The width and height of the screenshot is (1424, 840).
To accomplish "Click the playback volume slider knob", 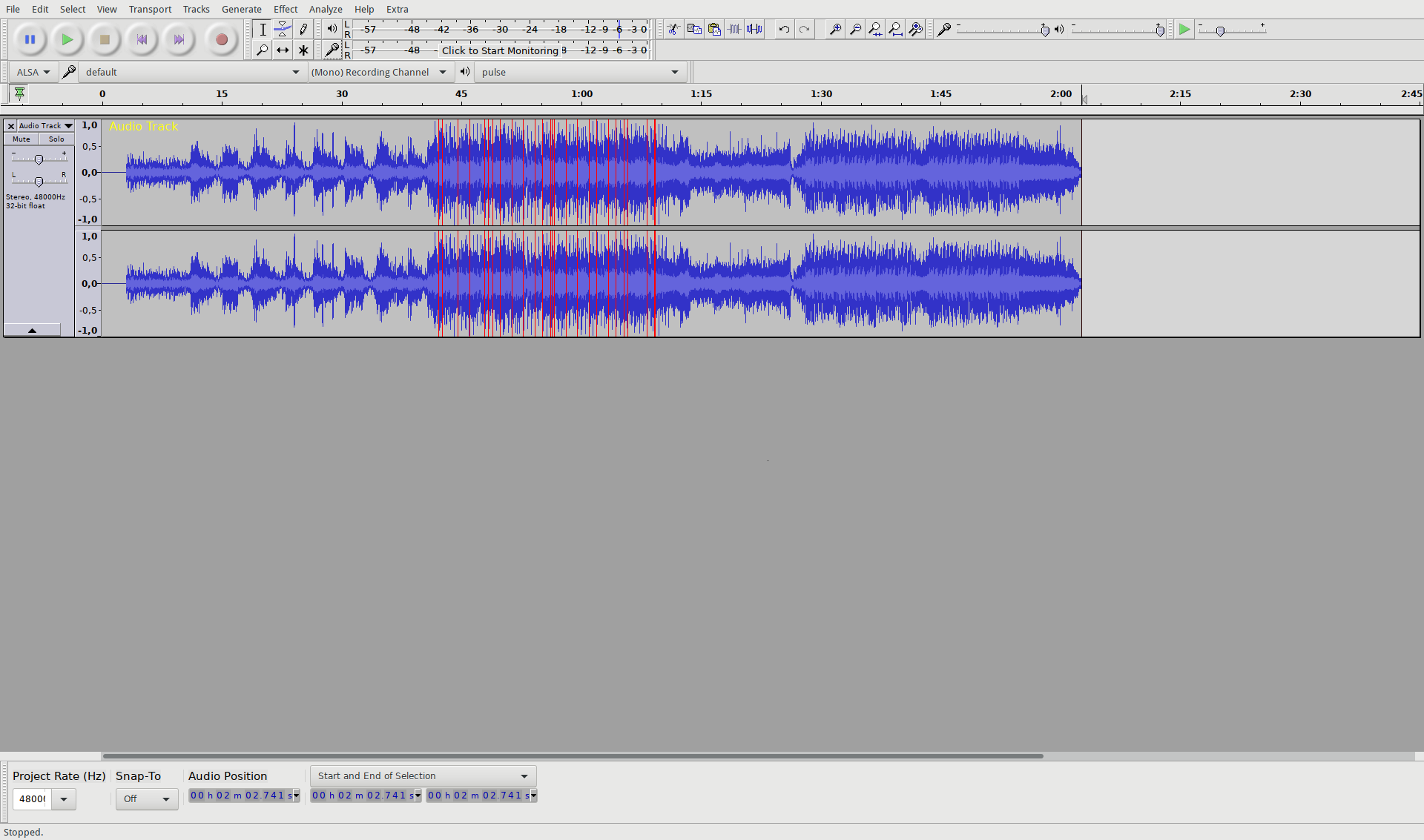I will (x=1160, y=30).
